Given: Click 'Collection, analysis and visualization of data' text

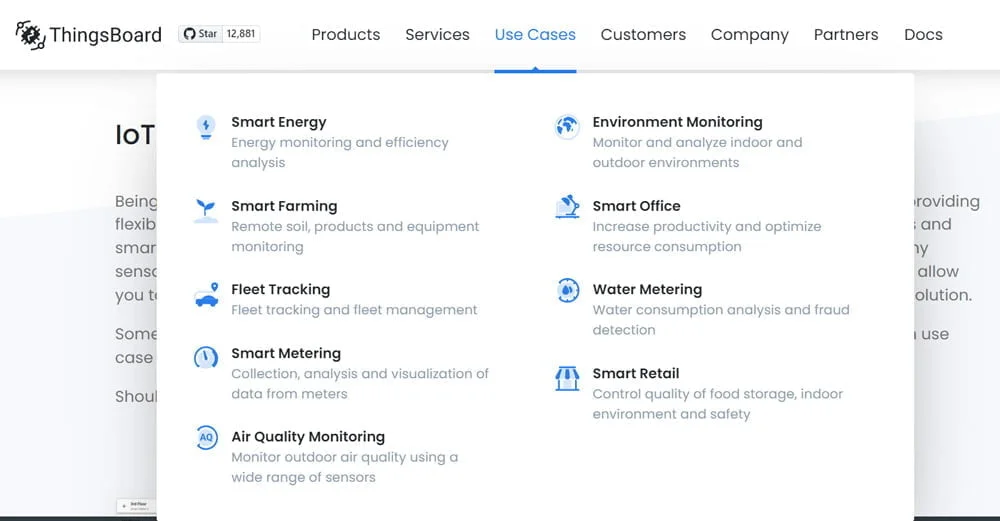Looking at the screenshot, I should (x=360, y=384).
